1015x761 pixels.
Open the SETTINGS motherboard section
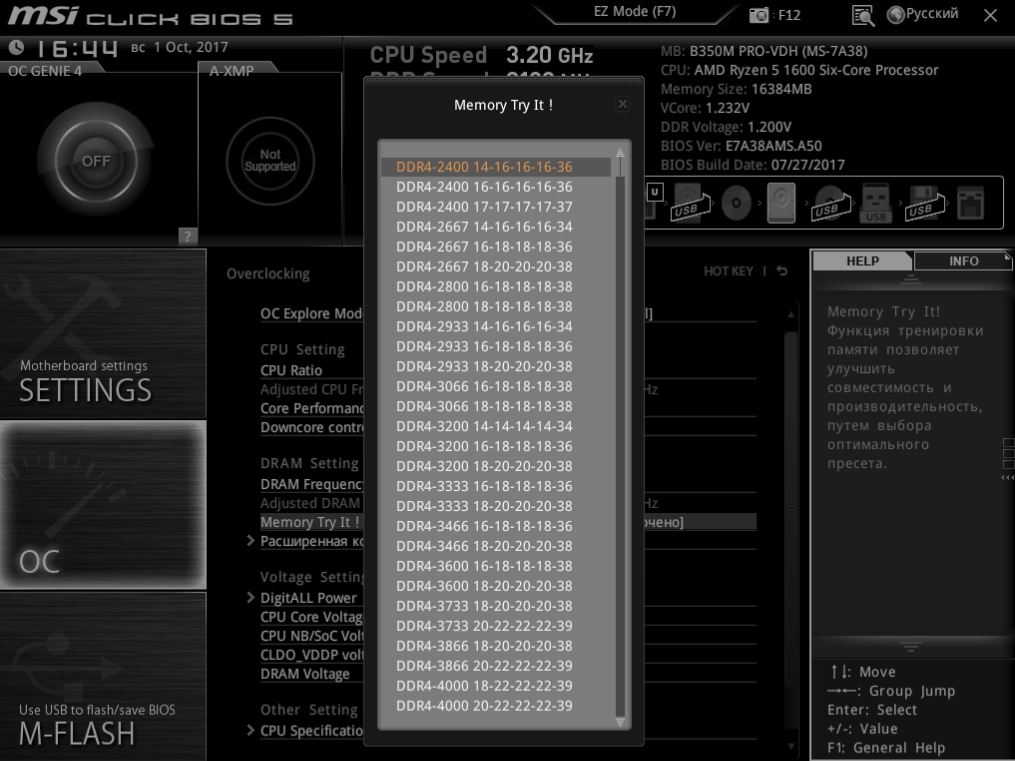click(x=104, y=334)
